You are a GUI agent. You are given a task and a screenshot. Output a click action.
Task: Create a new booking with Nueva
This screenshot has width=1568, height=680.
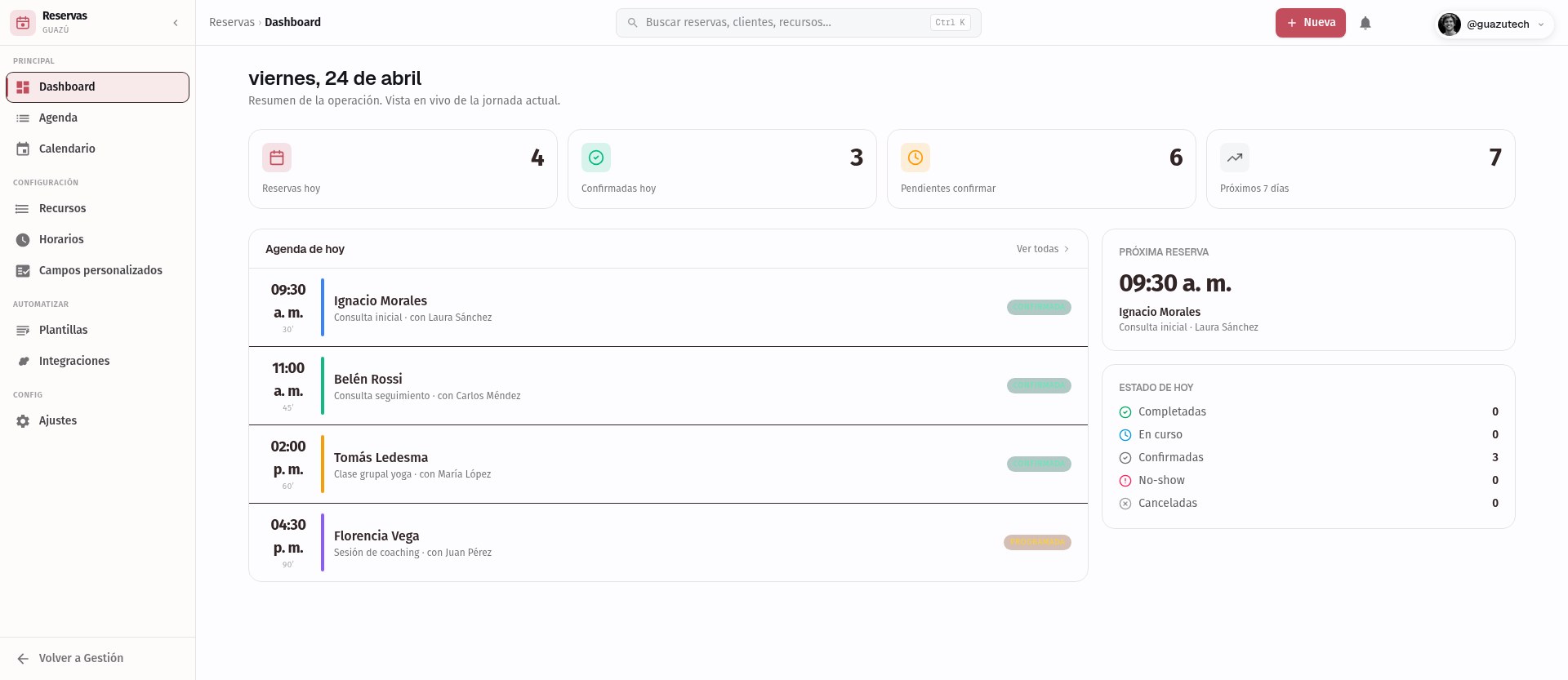click(1311, 23)
